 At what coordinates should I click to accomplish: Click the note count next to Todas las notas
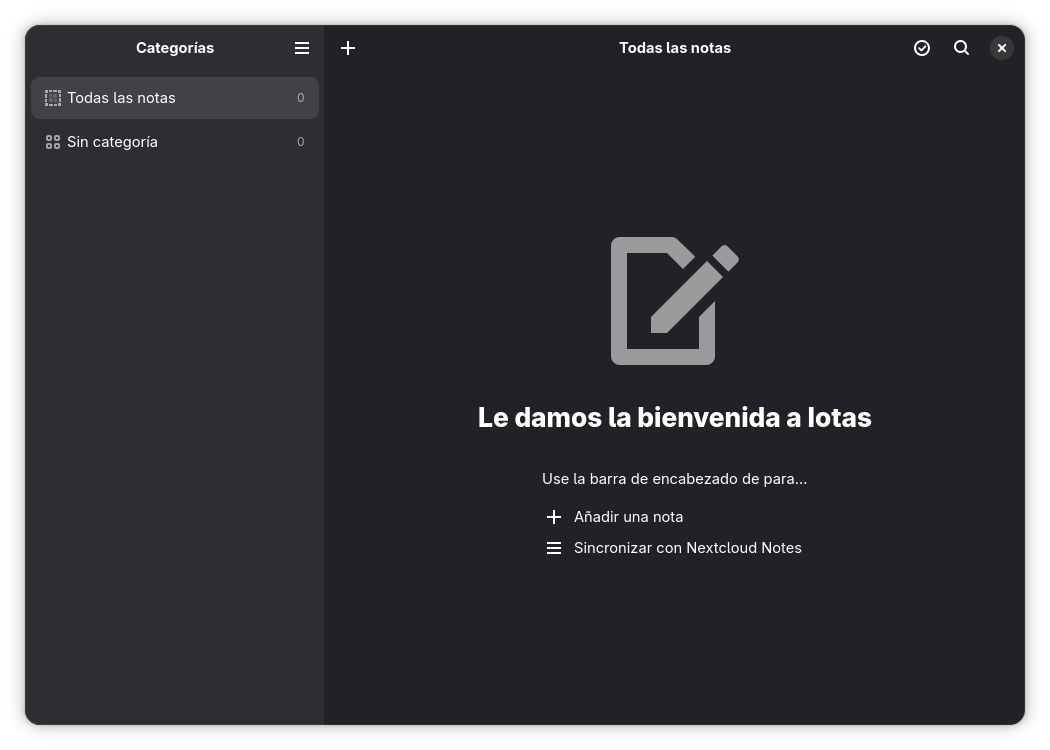pos(300,98)
